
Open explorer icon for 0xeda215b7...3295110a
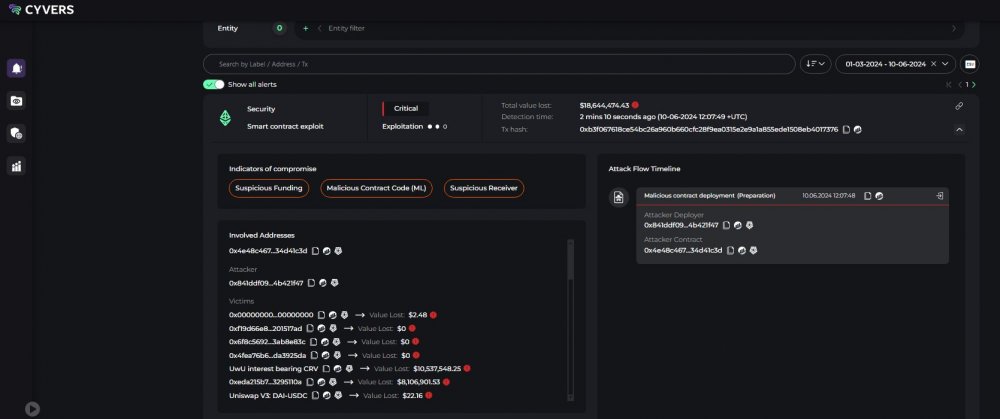click(321, 382)
